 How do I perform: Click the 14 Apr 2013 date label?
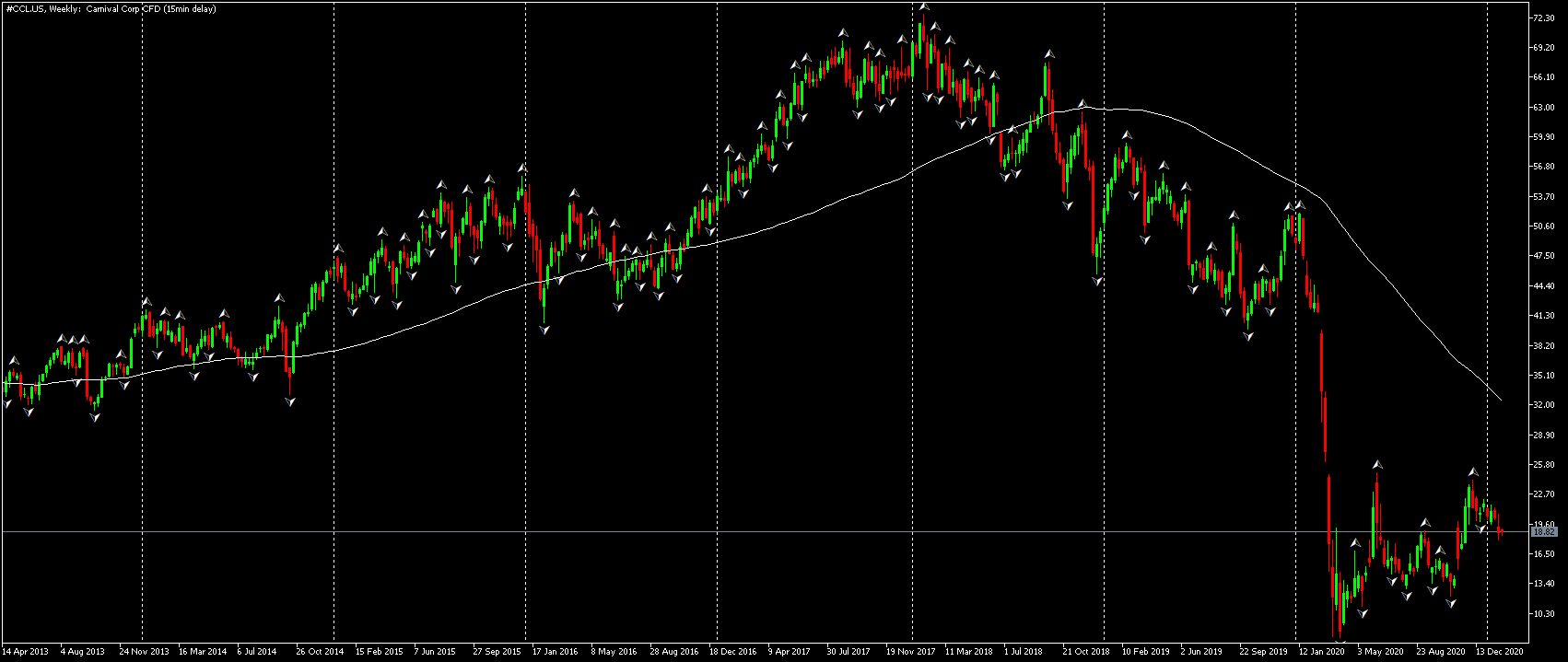pos(25,652)
